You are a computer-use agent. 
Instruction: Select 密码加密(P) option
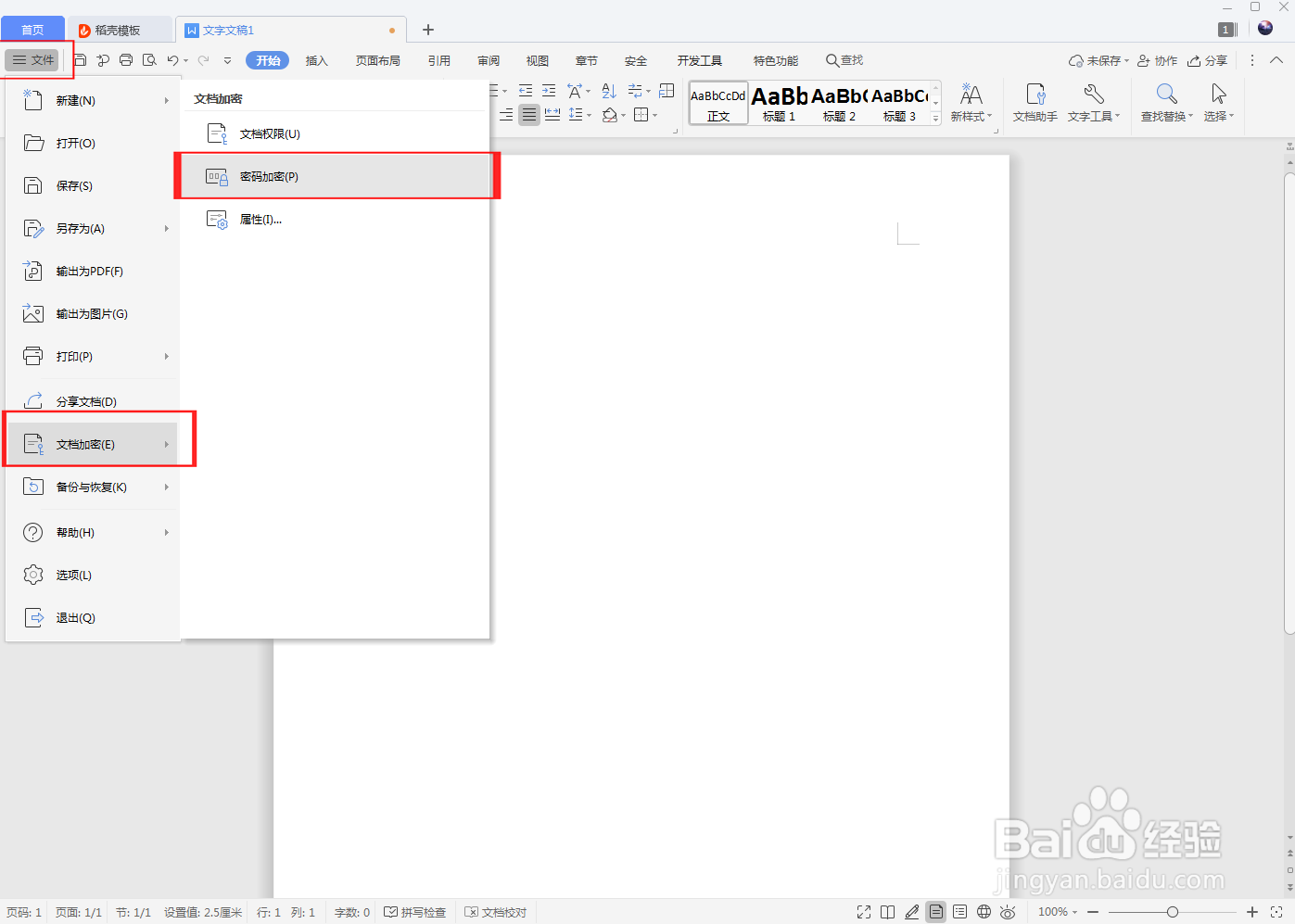pyautogui.click(x=335, y=176)
